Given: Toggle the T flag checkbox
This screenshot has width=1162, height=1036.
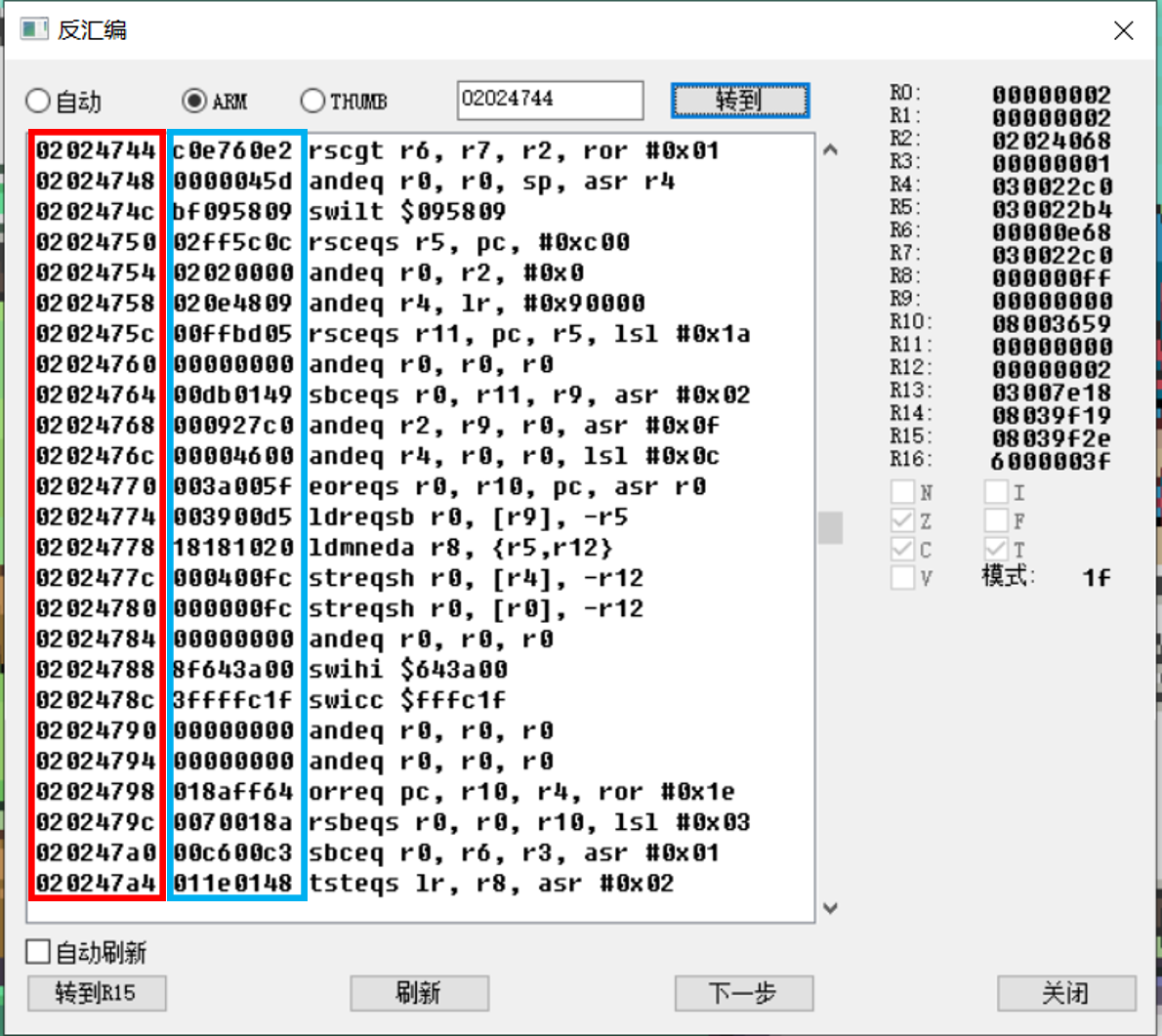Looking at the screenshot, I should (996, 549).
